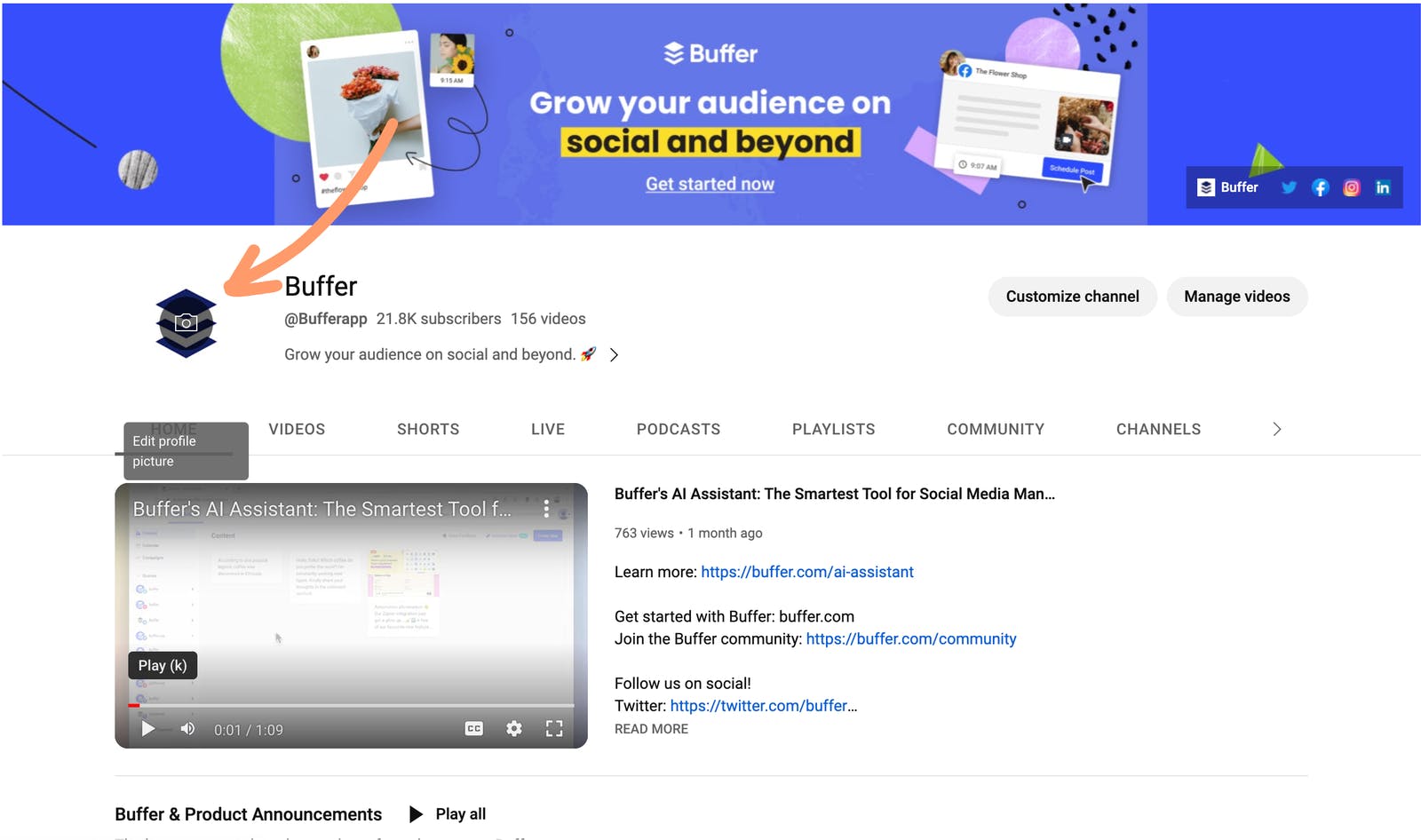Switch the video to full screen

[554, 729]
